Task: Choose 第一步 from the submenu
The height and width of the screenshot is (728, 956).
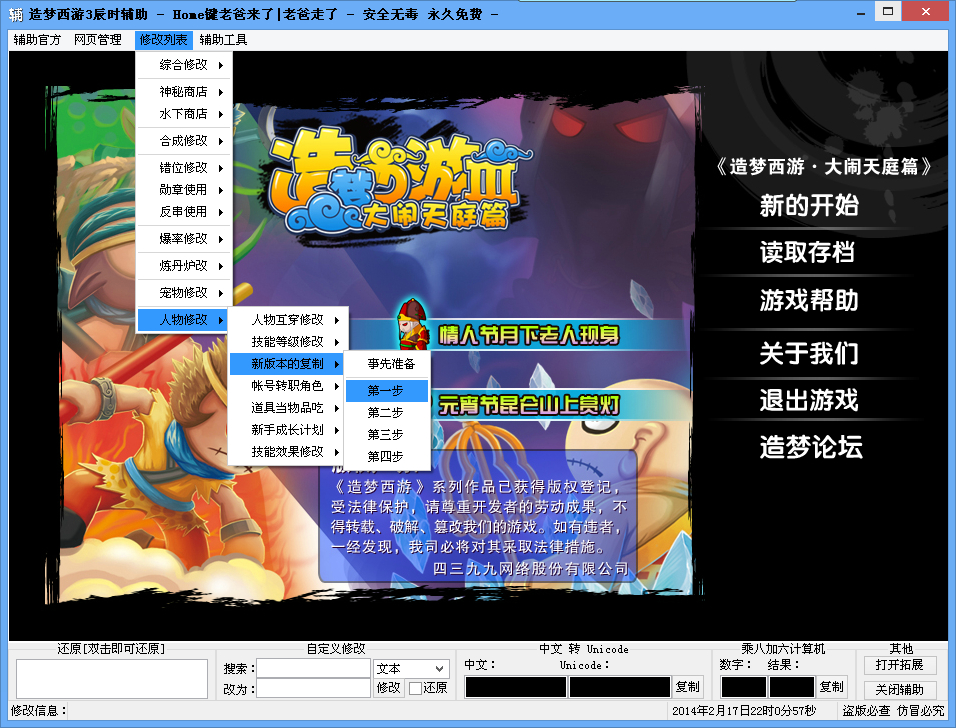Action: point(387,391)
